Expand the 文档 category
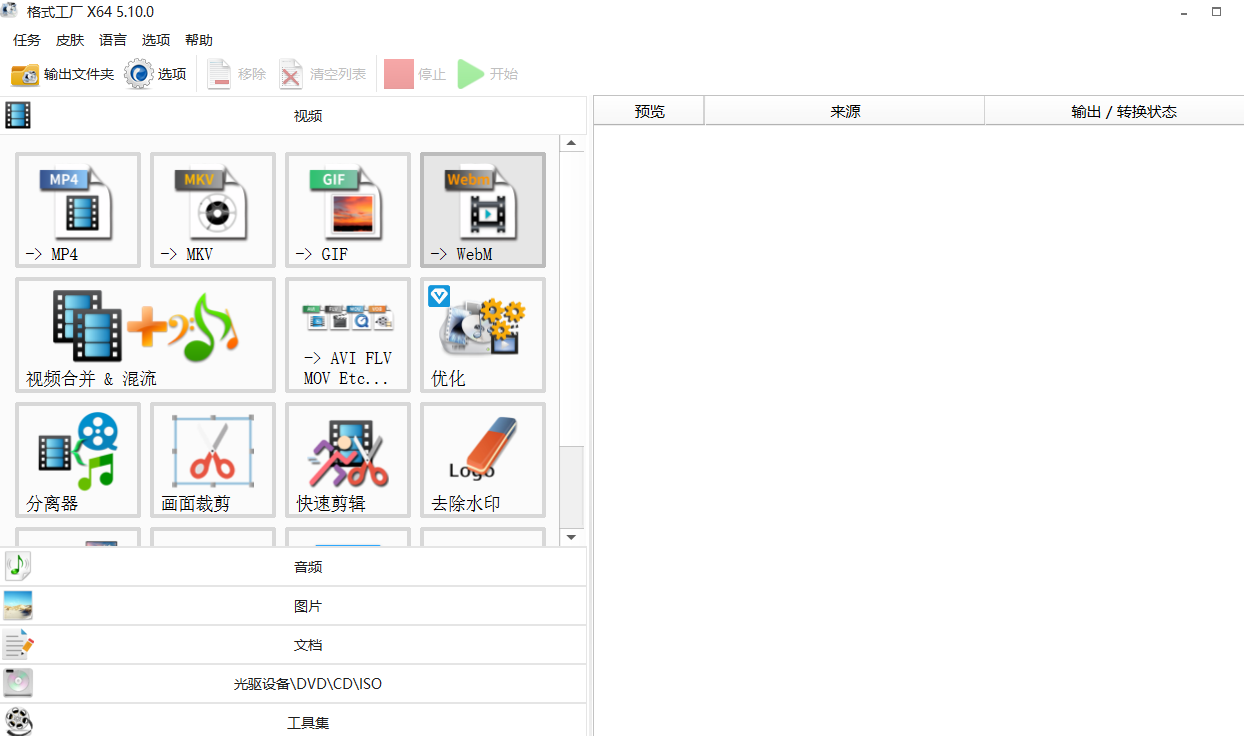 point(293,645)
